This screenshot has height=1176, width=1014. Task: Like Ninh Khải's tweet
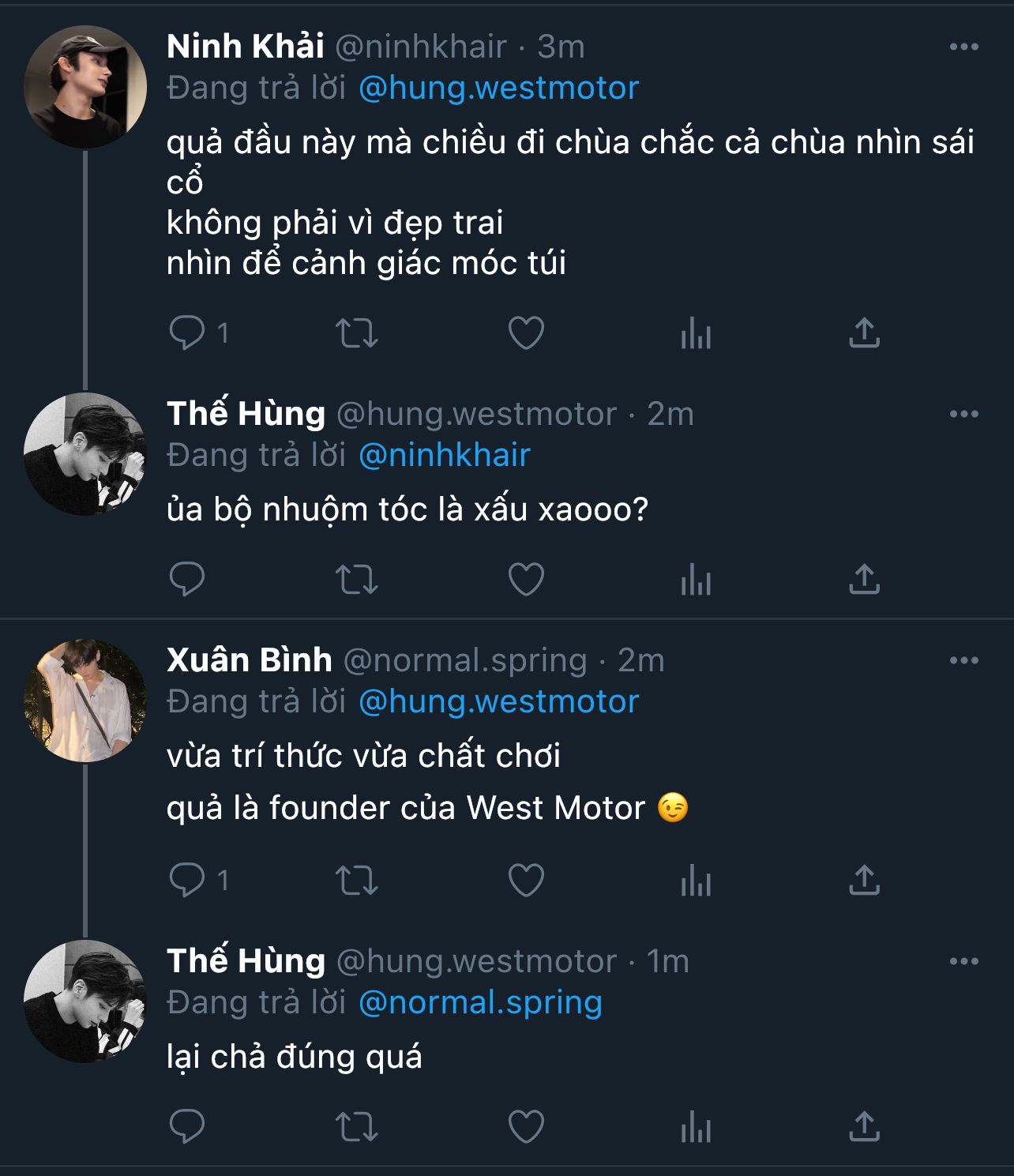pos(526,333)
